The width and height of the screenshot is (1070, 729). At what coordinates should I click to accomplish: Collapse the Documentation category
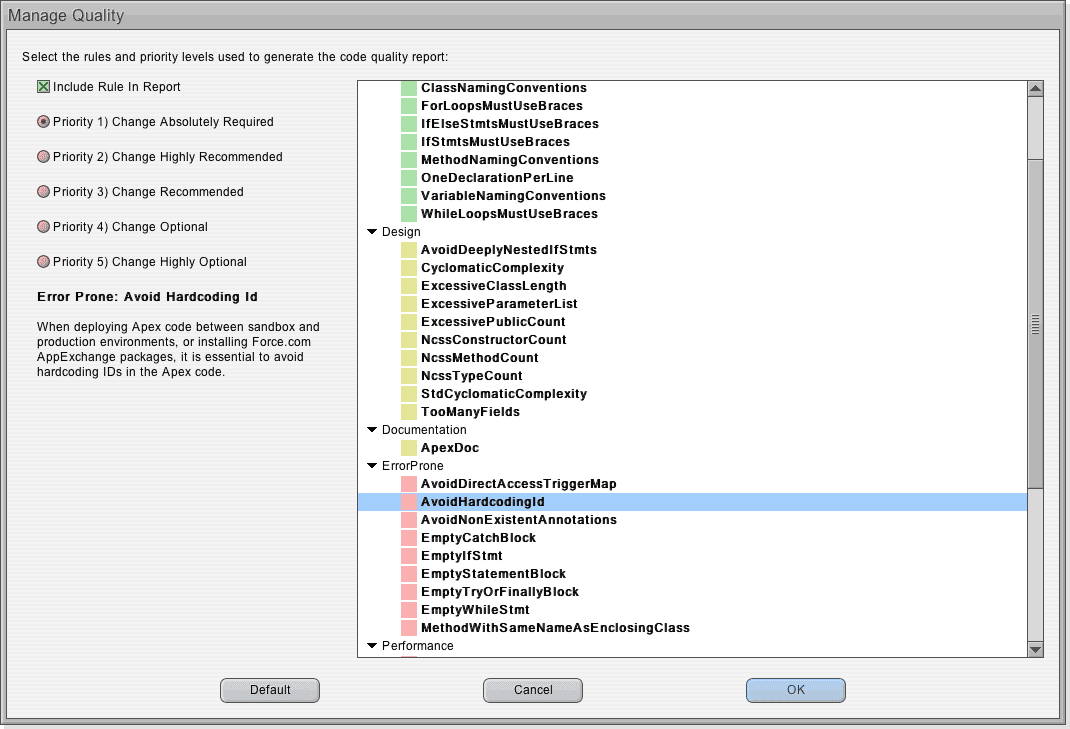pyautogui.click(x=372, y=430)
